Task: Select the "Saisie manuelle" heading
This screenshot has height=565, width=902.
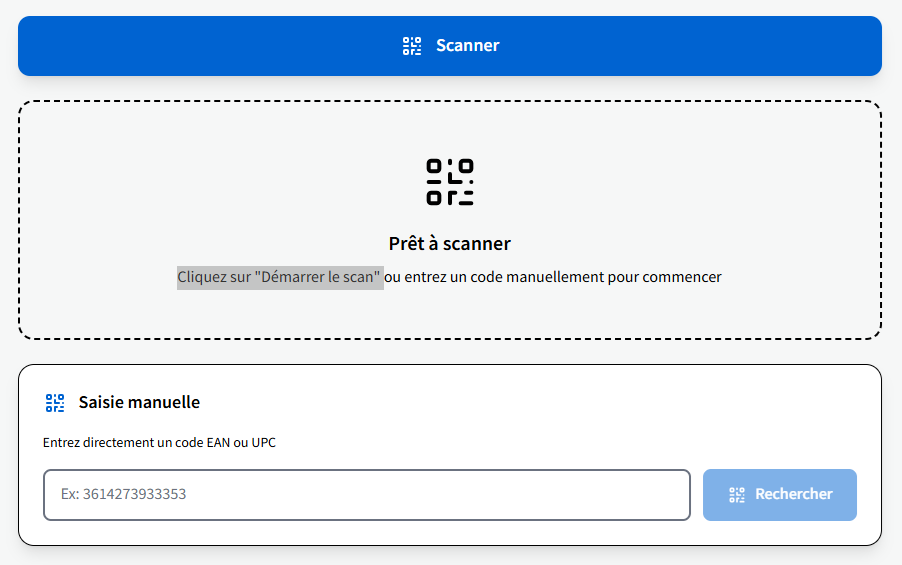Action: [139, 403]
